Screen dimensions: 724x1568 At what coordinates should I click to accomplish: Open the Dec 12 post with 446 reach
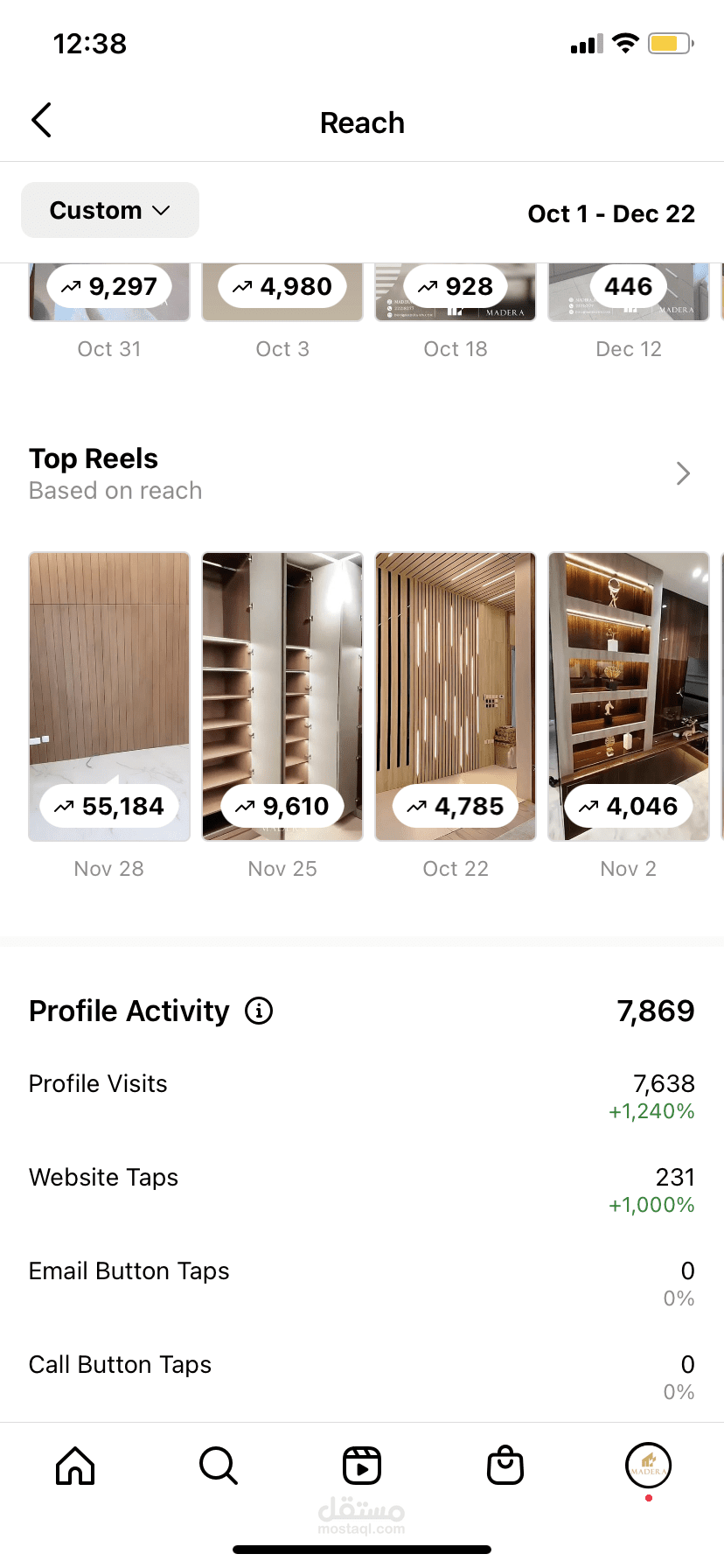[629, 293]
